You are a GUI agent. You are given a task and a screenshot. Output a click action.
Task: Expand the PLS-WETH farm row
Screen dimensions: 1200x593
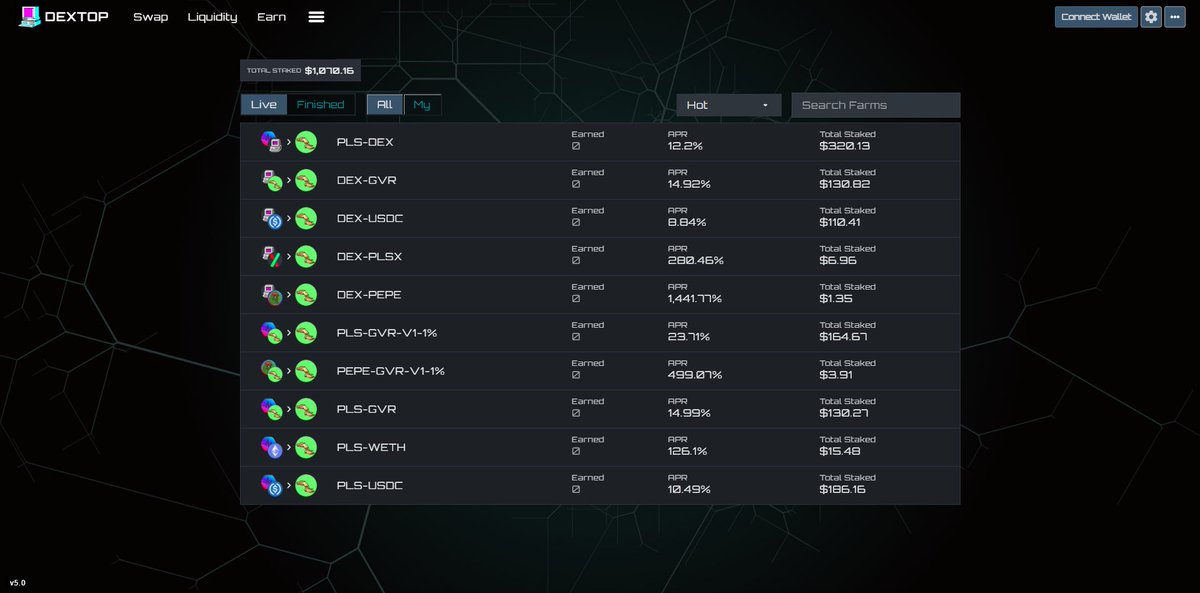(600, 447)
